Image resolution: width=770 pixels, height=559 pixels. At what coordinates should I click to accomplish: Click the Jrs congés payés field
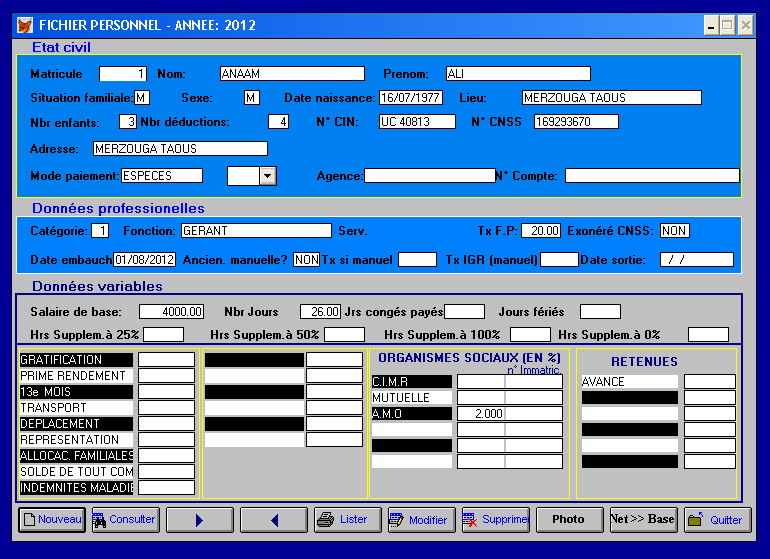coord(465,312)
